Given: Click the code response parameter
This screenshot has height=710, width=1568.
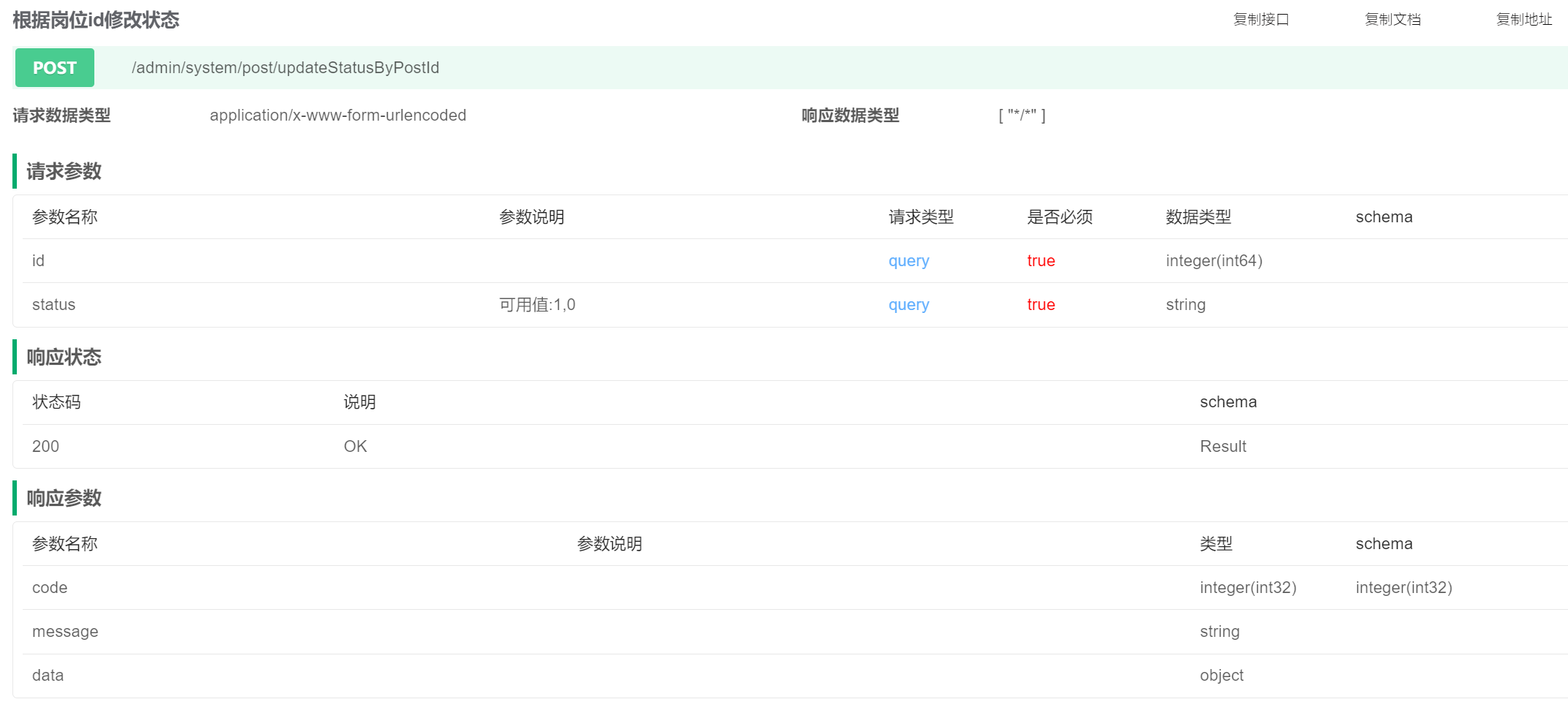Looking at the screenshot, I should coord(50,588).
